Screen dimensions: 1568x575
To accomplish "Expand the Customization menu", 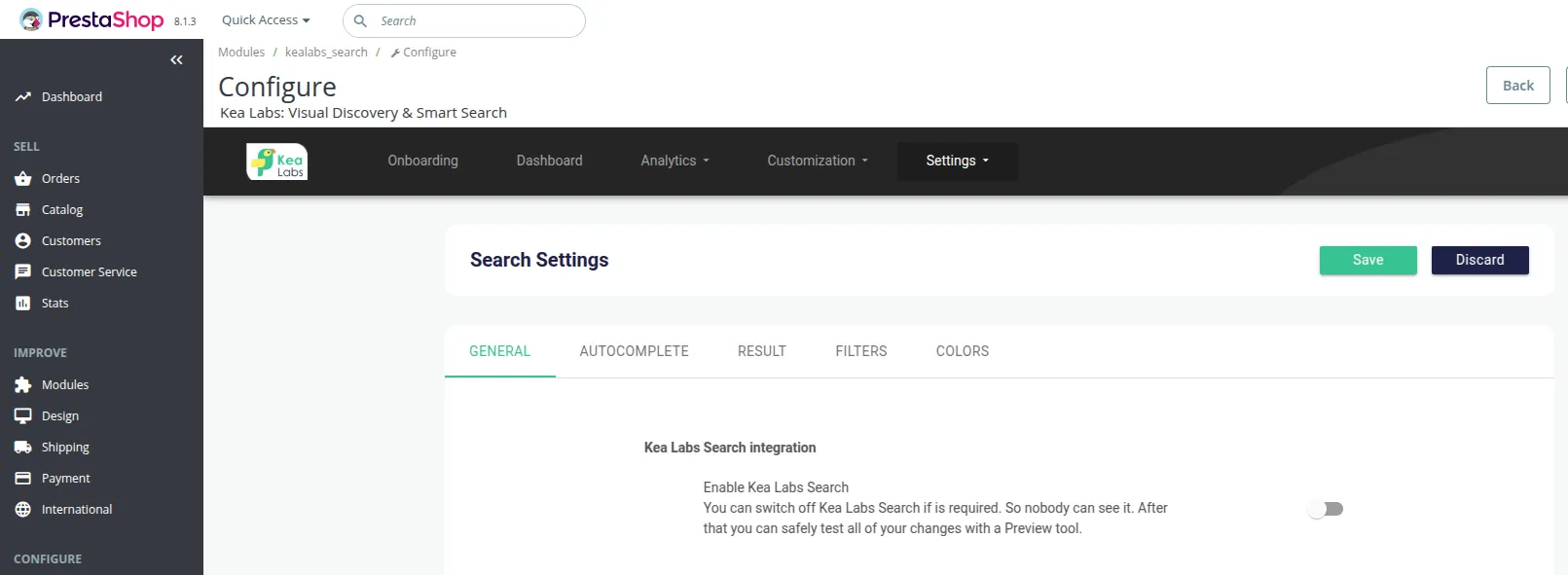I will point(817,161).
